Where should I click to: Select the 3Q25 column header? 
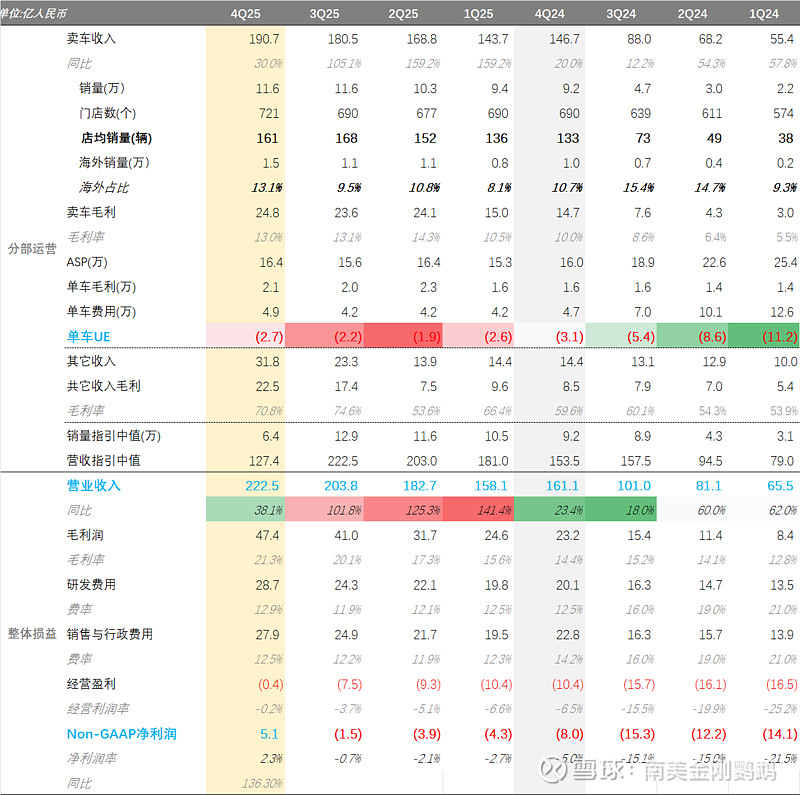(x=324, y=14)
